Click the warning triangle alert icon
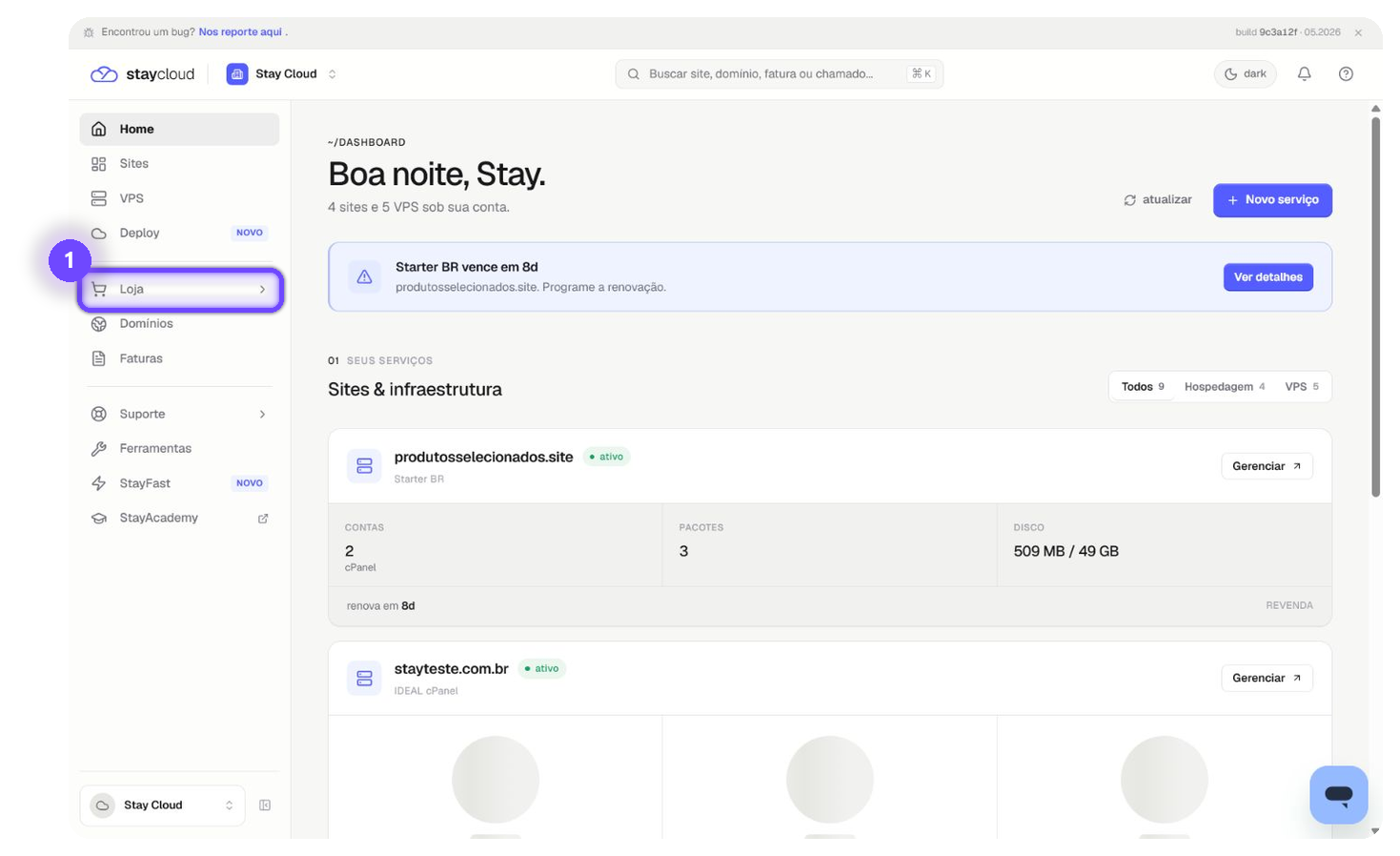The width and height of the screenshot is (1400, 856). (364, 277)
